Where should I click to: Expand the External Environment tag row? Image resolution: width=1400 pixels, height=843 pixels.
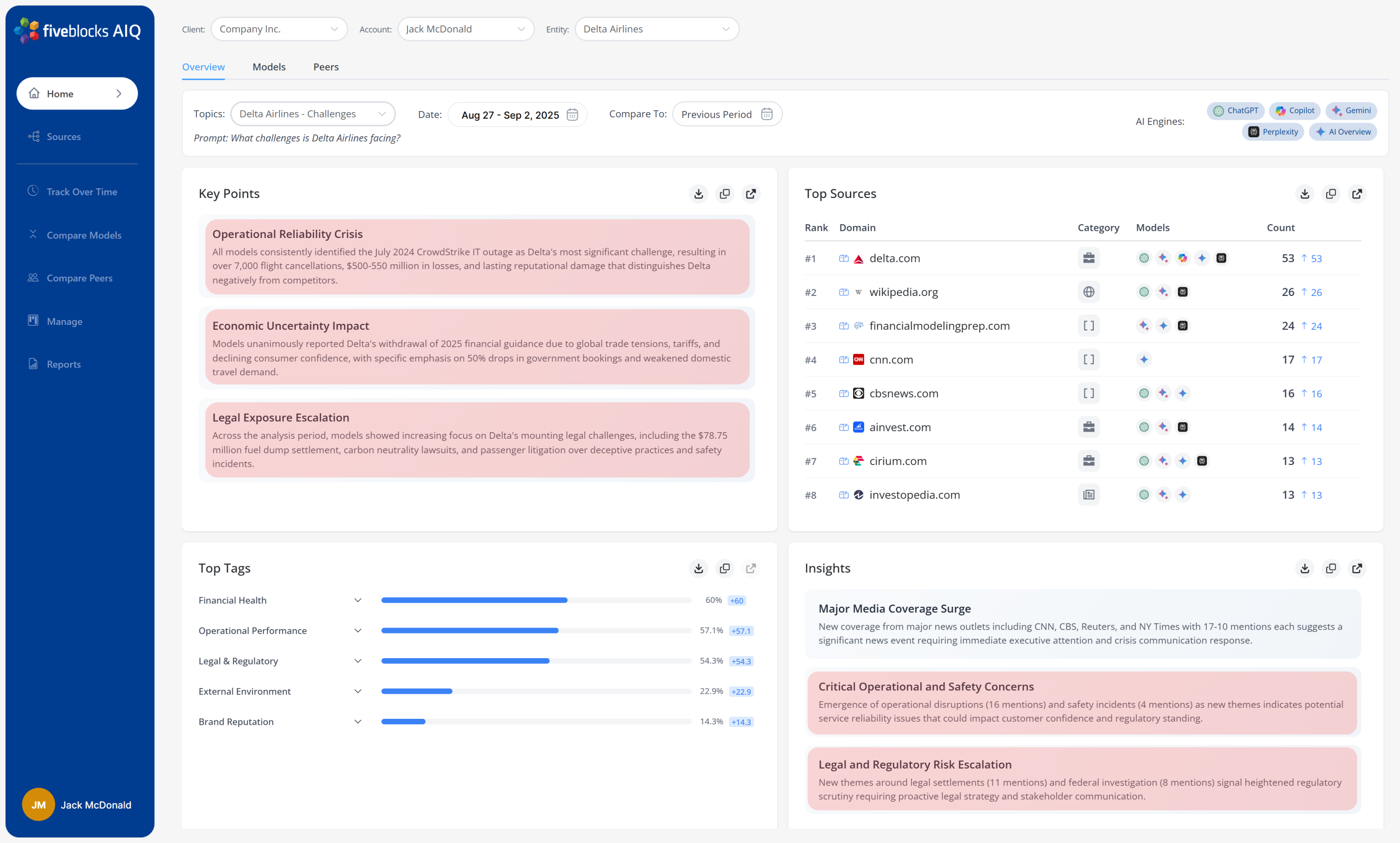358,691
